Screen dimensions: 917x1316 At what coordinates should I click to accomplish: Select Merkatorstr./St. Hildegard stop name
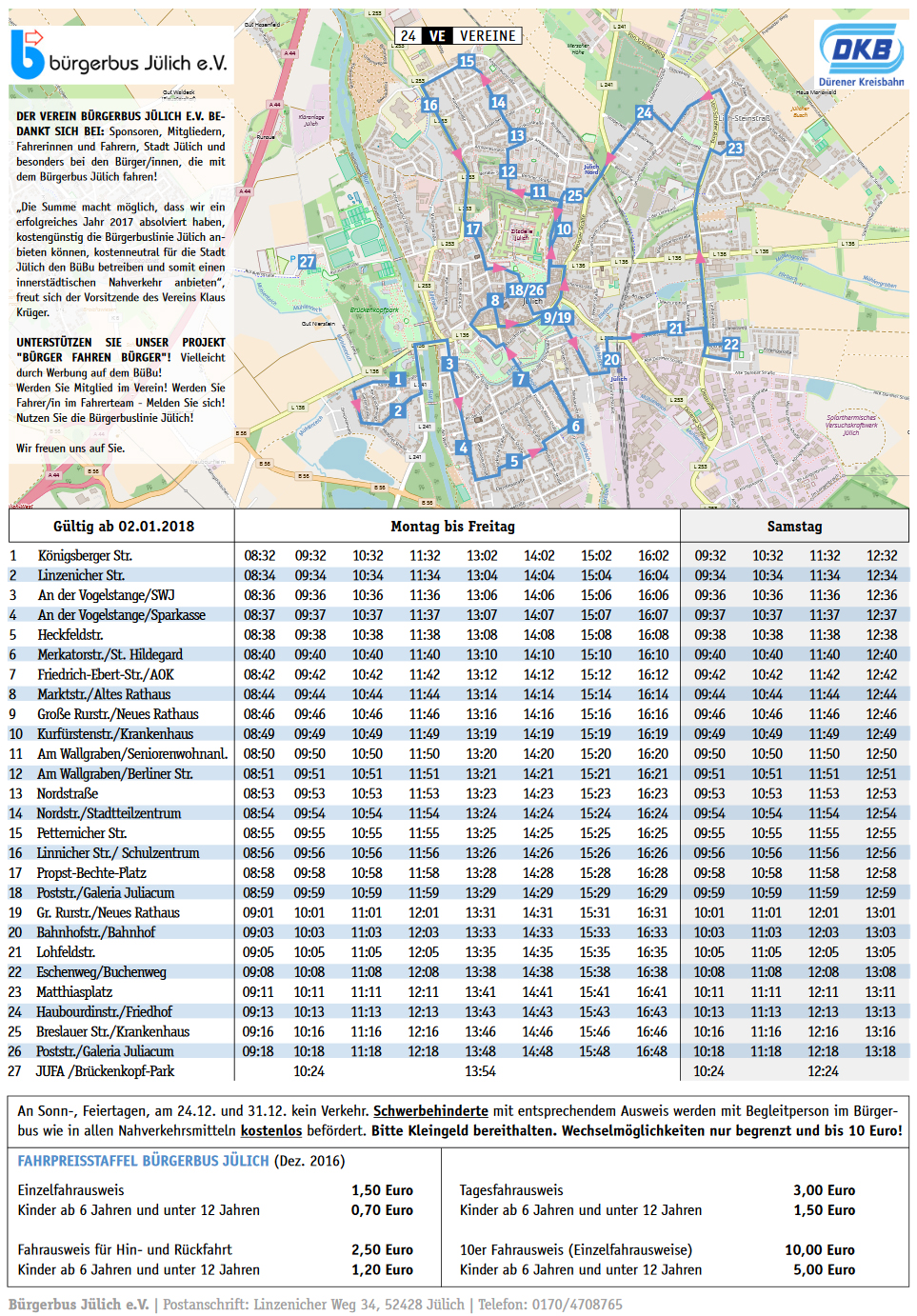[110, 655]
